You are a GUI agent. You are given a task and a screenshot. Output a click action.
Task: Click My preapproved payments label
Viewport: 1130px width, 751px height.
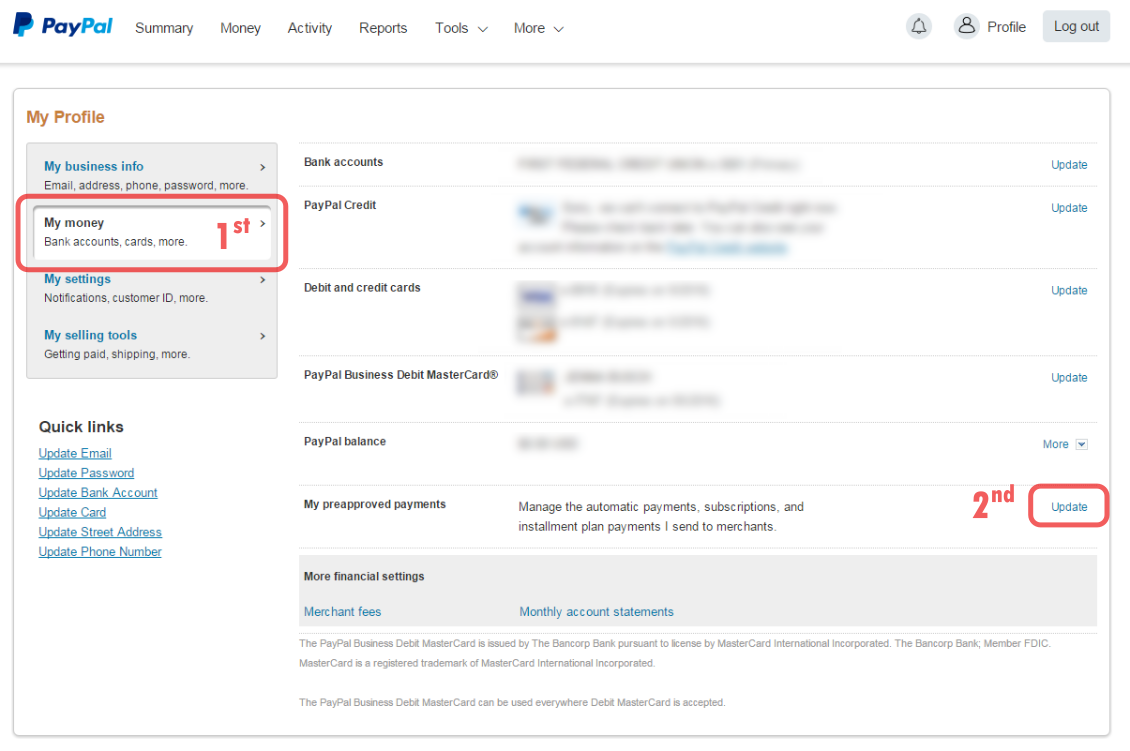375,505
